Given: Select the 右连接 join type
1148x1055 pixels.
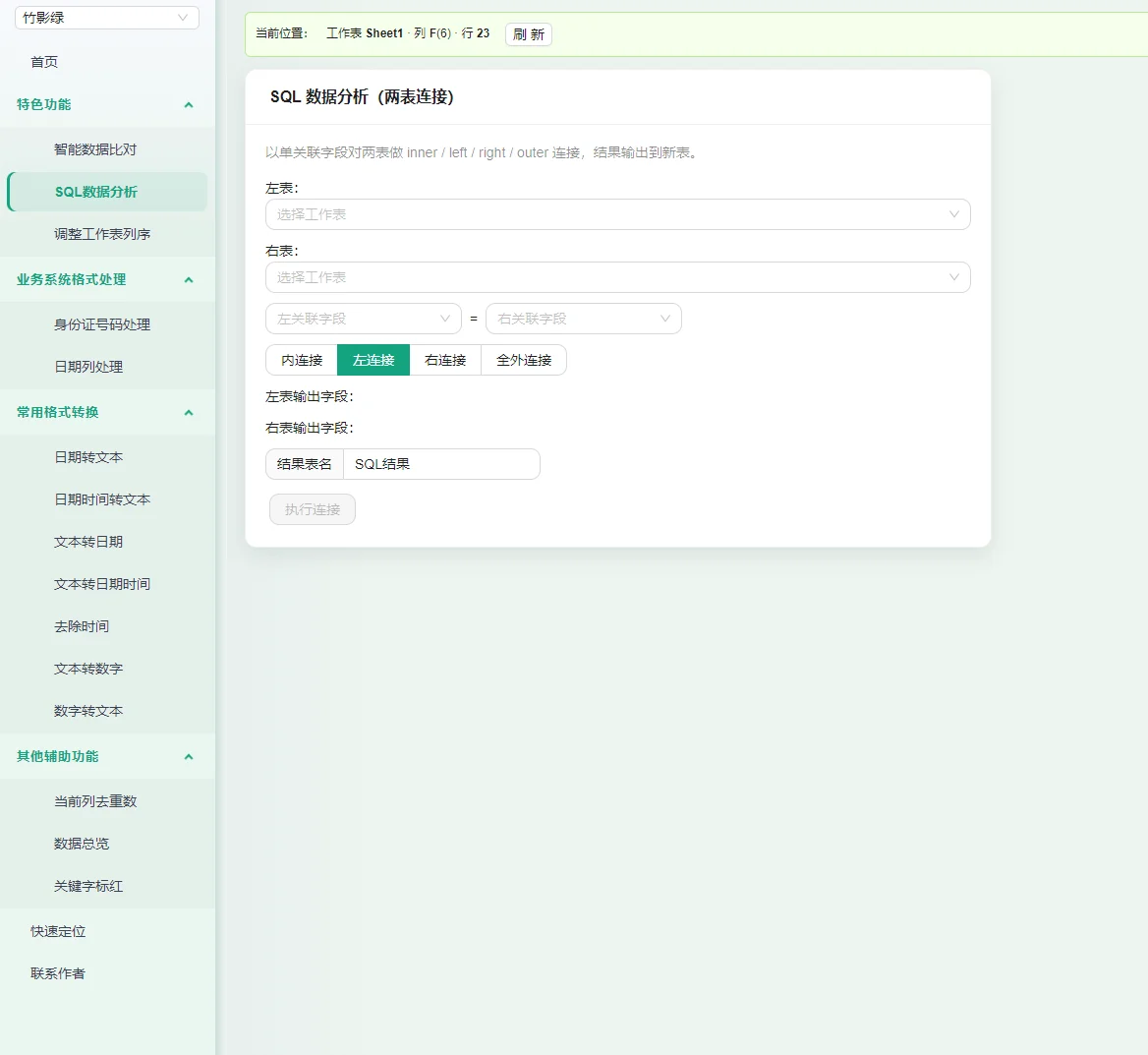Looking at the screenshot, I should point(445,361).
